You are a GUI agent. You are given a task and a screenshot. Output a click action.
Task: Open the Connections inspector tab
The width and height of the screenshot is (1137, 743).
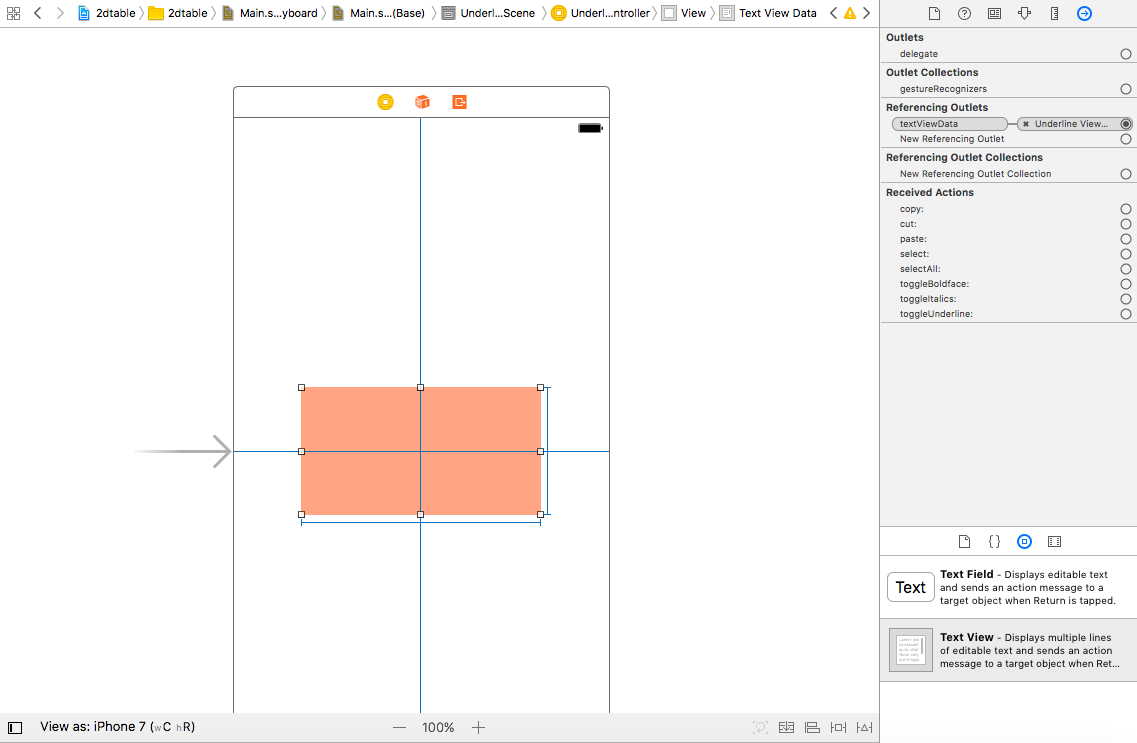[x=1084, y=14]
